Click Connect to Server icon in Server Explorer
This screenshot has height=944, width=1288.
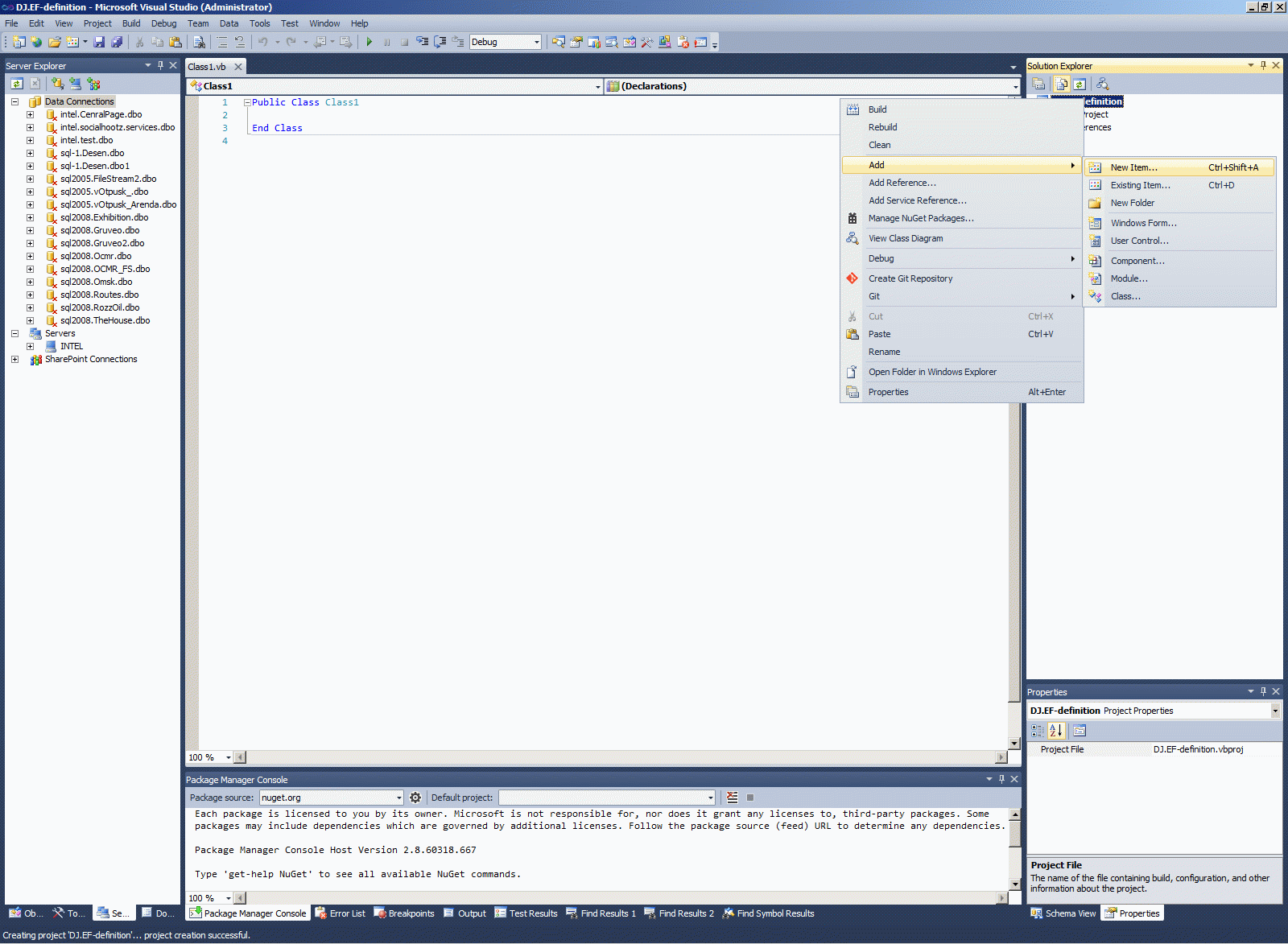[x=76, y=84]
